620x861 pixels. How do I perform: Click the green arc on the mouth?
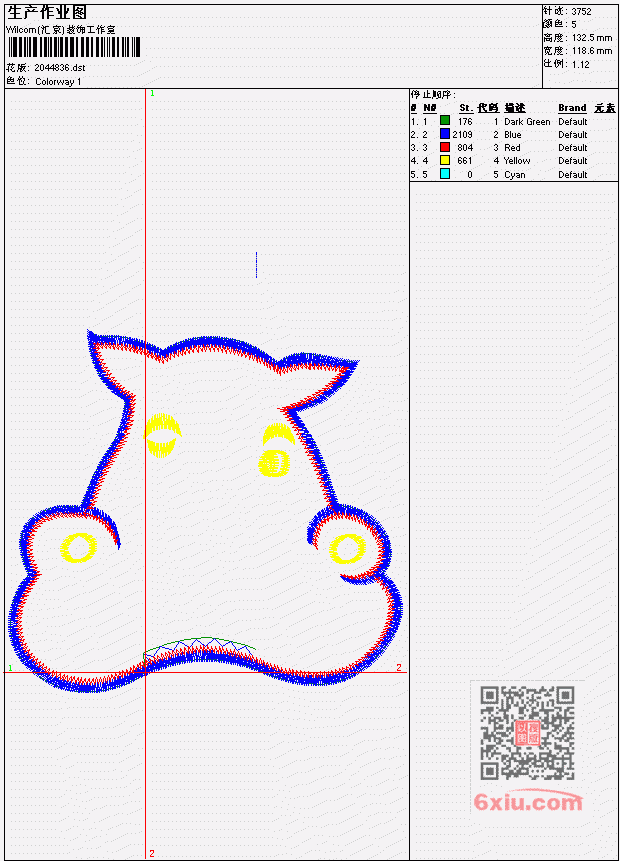199,643
